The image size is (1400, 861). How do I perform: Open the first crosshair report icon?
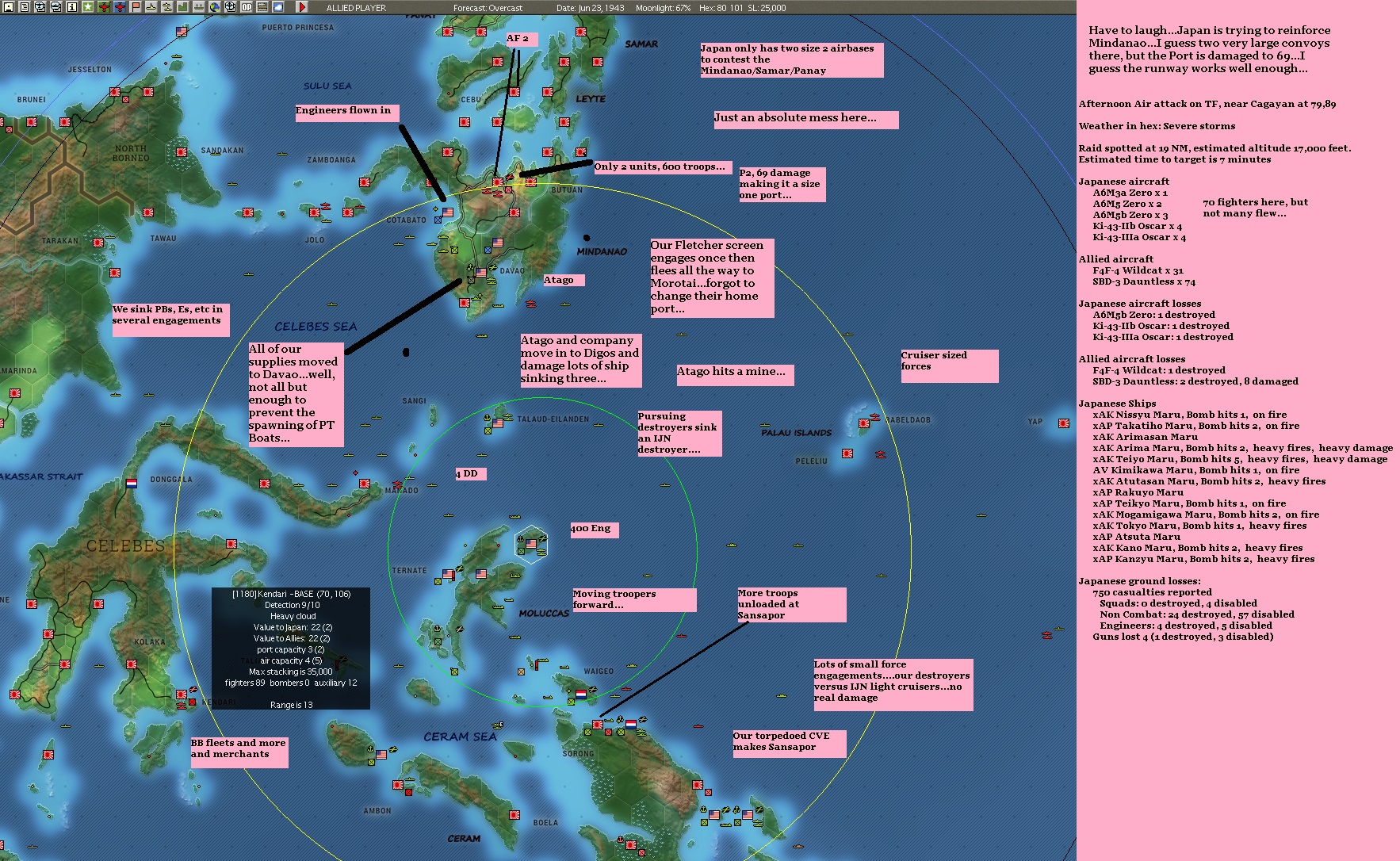click(x=40, y=7)
